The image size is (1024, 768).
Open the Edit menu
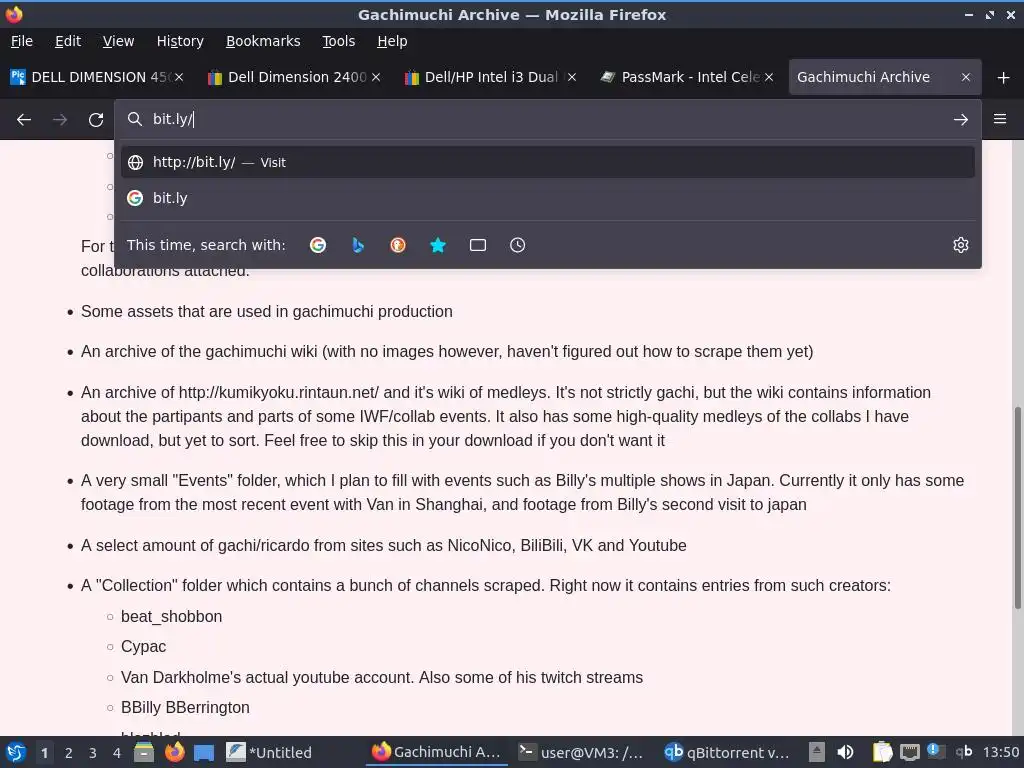pos(68,41)
